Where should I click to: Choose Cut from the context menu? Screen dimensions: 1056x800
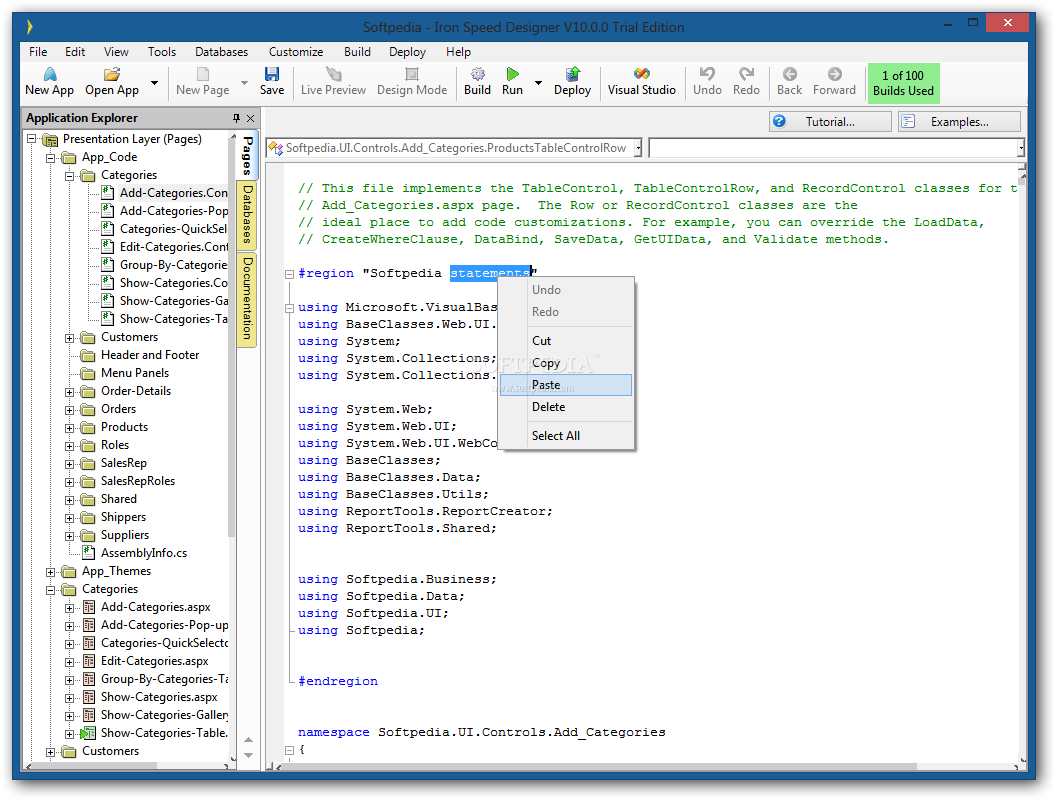pyautogui.click(x=566, y=341)
